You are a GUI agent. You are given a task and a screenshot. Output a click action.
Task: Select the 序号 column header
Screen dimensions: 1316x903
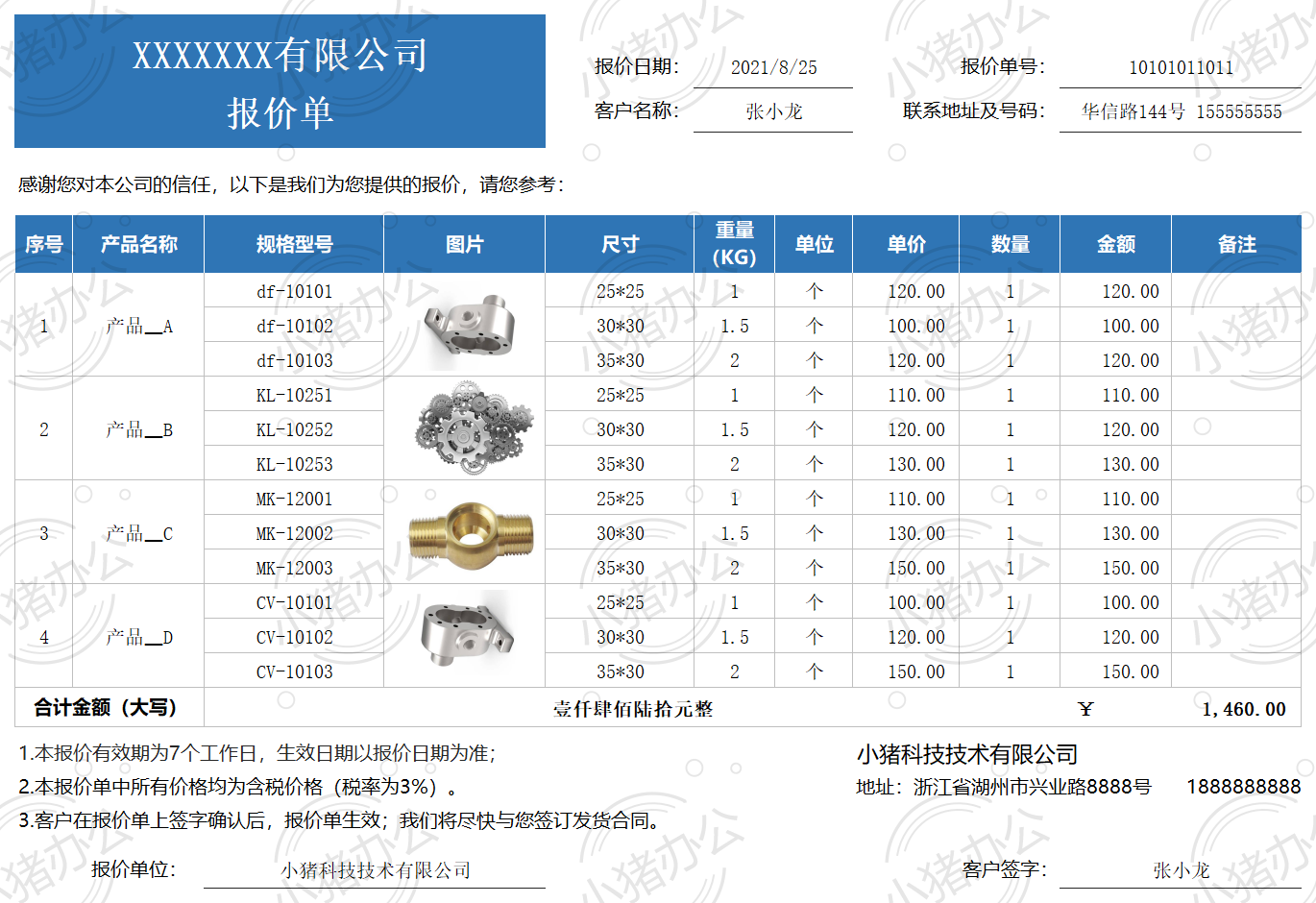coord(44,244)
